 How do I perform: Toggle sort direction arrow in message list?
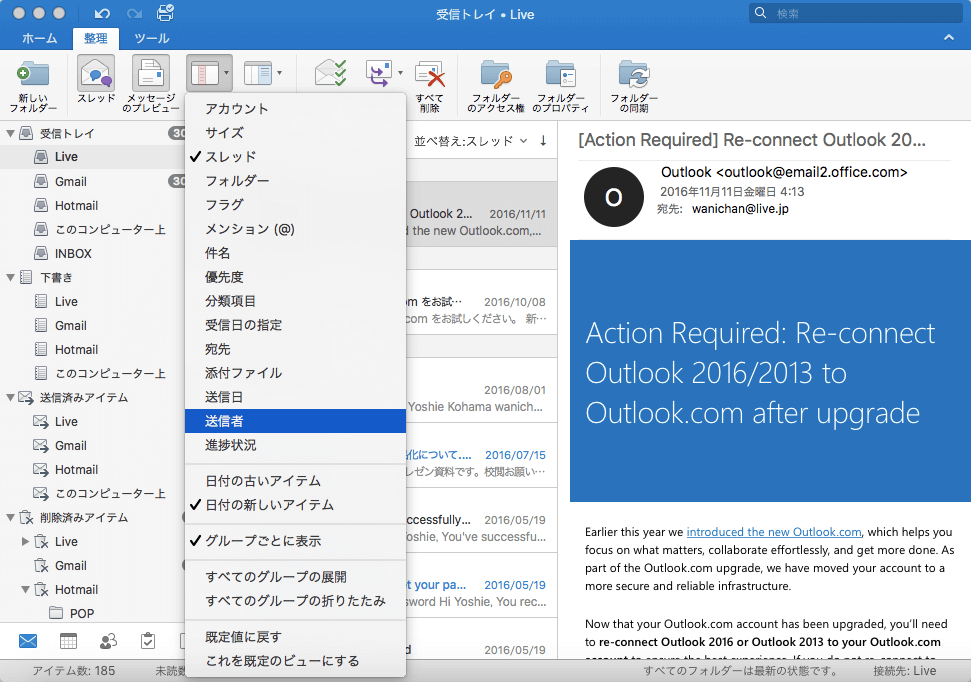click(x=543, y=141)
